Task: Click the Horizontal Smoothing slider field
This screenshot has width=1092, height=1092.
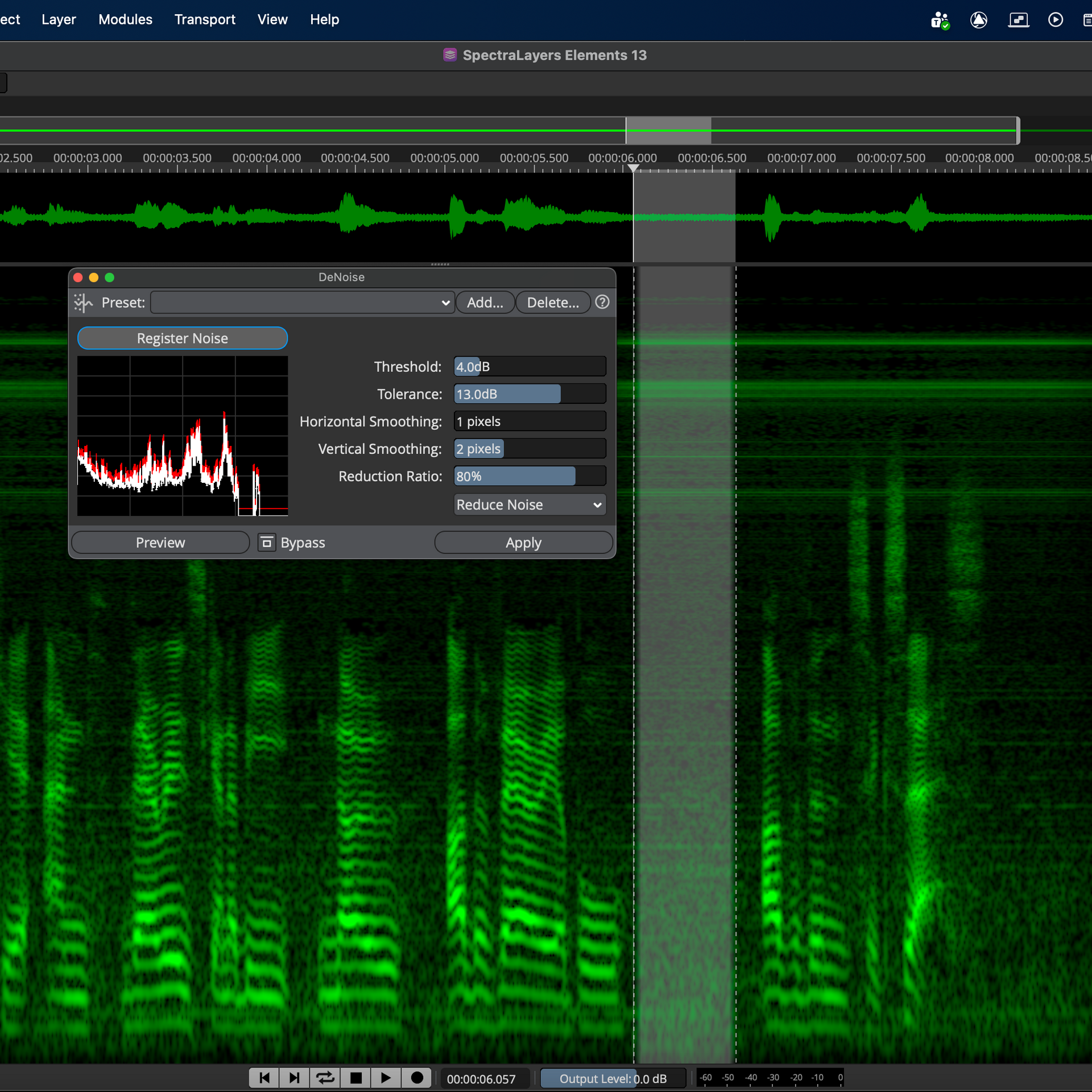Action: 530,421
